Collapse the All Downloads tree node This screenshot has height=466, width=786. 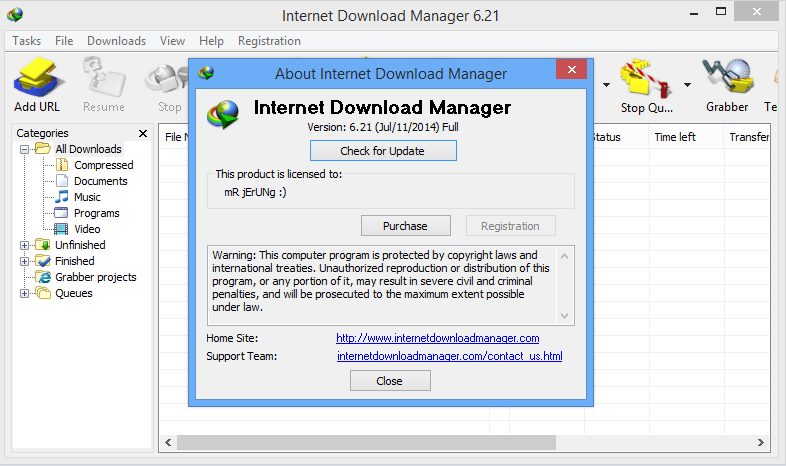point(24,149)
